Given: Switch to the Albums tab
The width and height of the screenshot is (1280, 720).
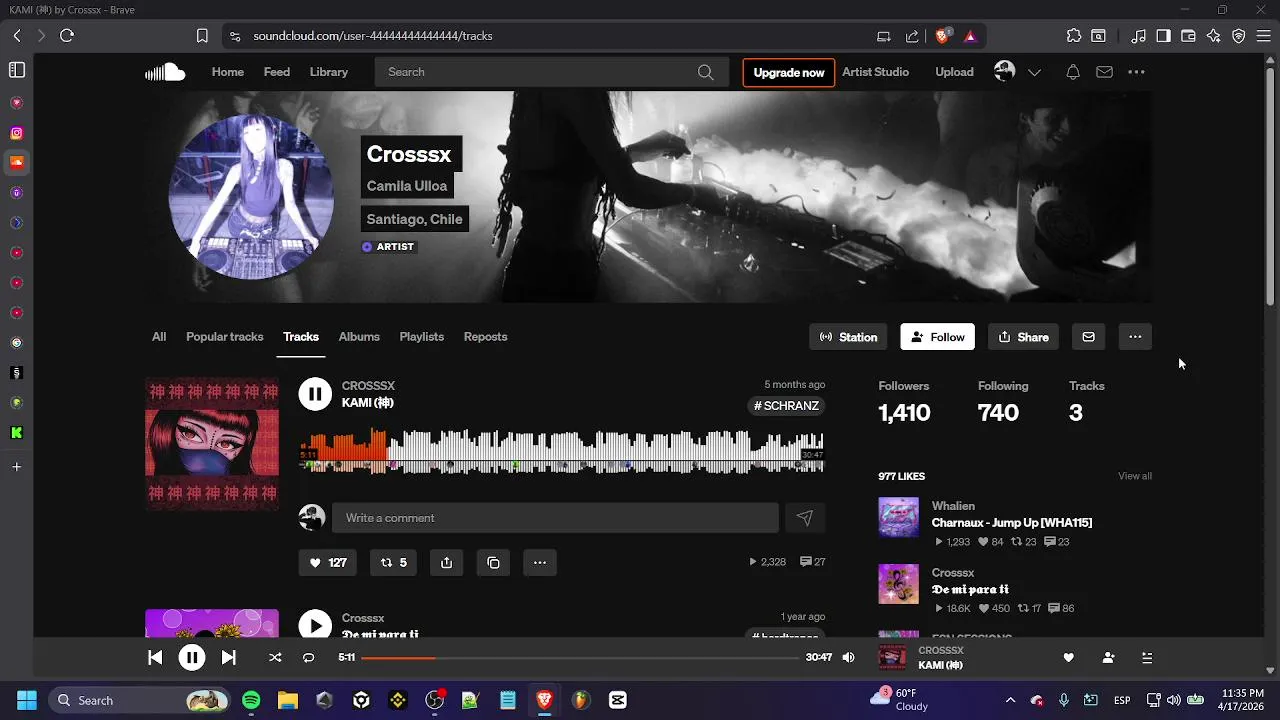Looking at the screenshot, I should pyautogui.click(x=359, y=337).
